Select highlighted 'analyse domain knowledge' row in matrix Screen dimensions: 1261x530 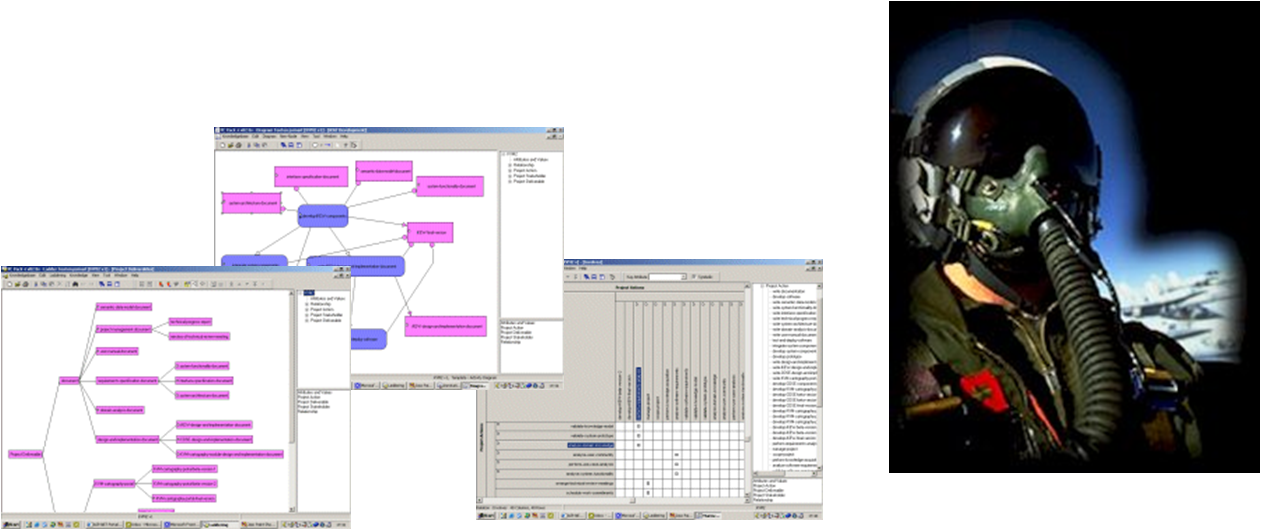point(590,445)
